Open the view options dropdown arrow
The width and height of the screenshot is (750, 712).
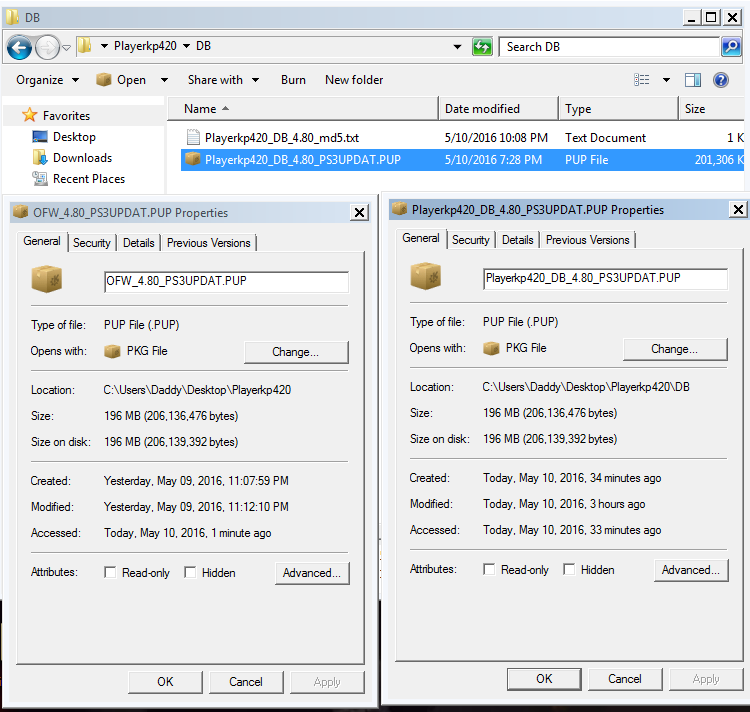point(666,80)
